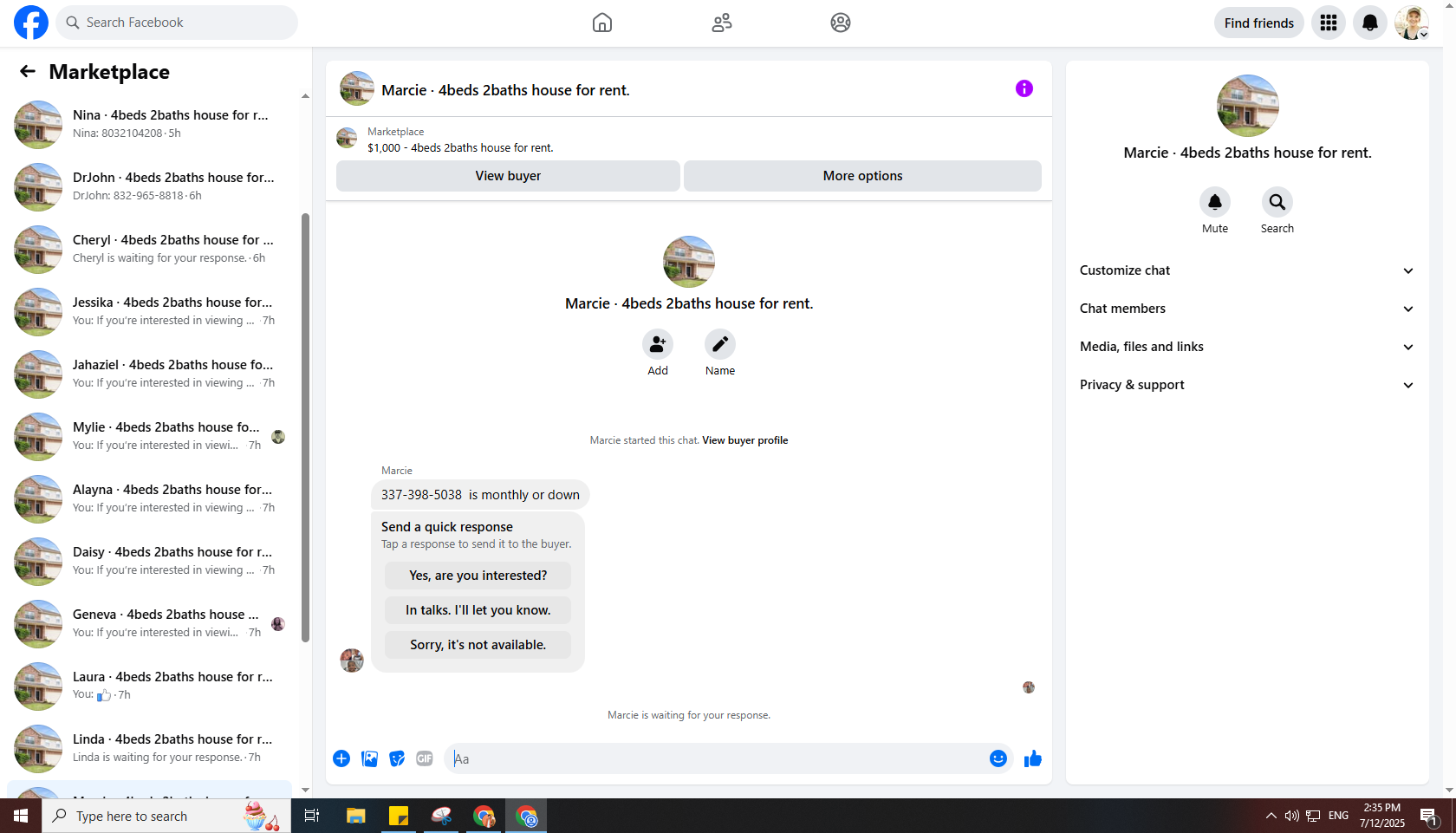Click the Aa message input field
Image resolution: width=1456 pixels, height=833 pixels.
coord(718,758)
